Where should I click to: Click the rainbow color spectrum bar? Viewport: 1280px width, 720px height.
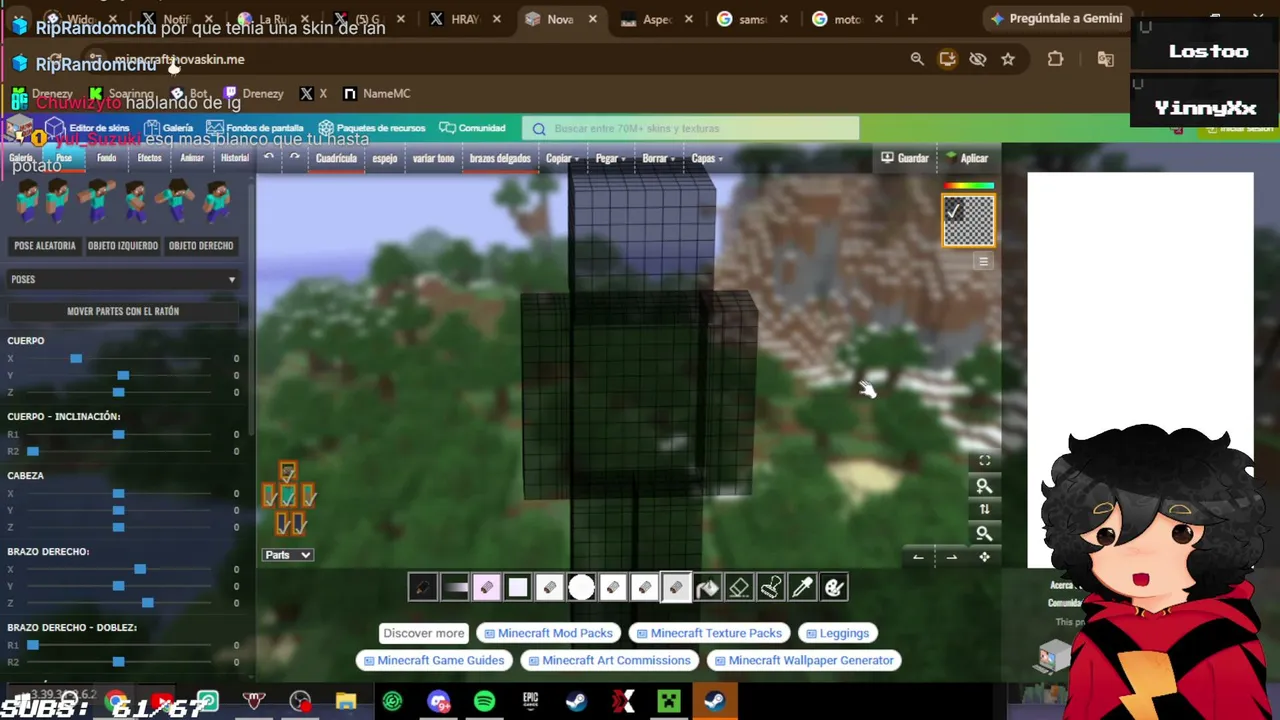969,186
